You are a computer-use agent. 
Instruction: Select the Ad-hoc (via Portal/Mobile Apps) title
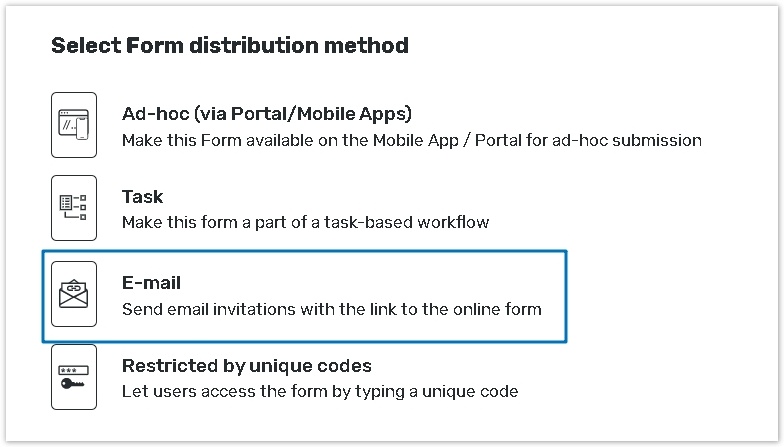pos(266,113)
